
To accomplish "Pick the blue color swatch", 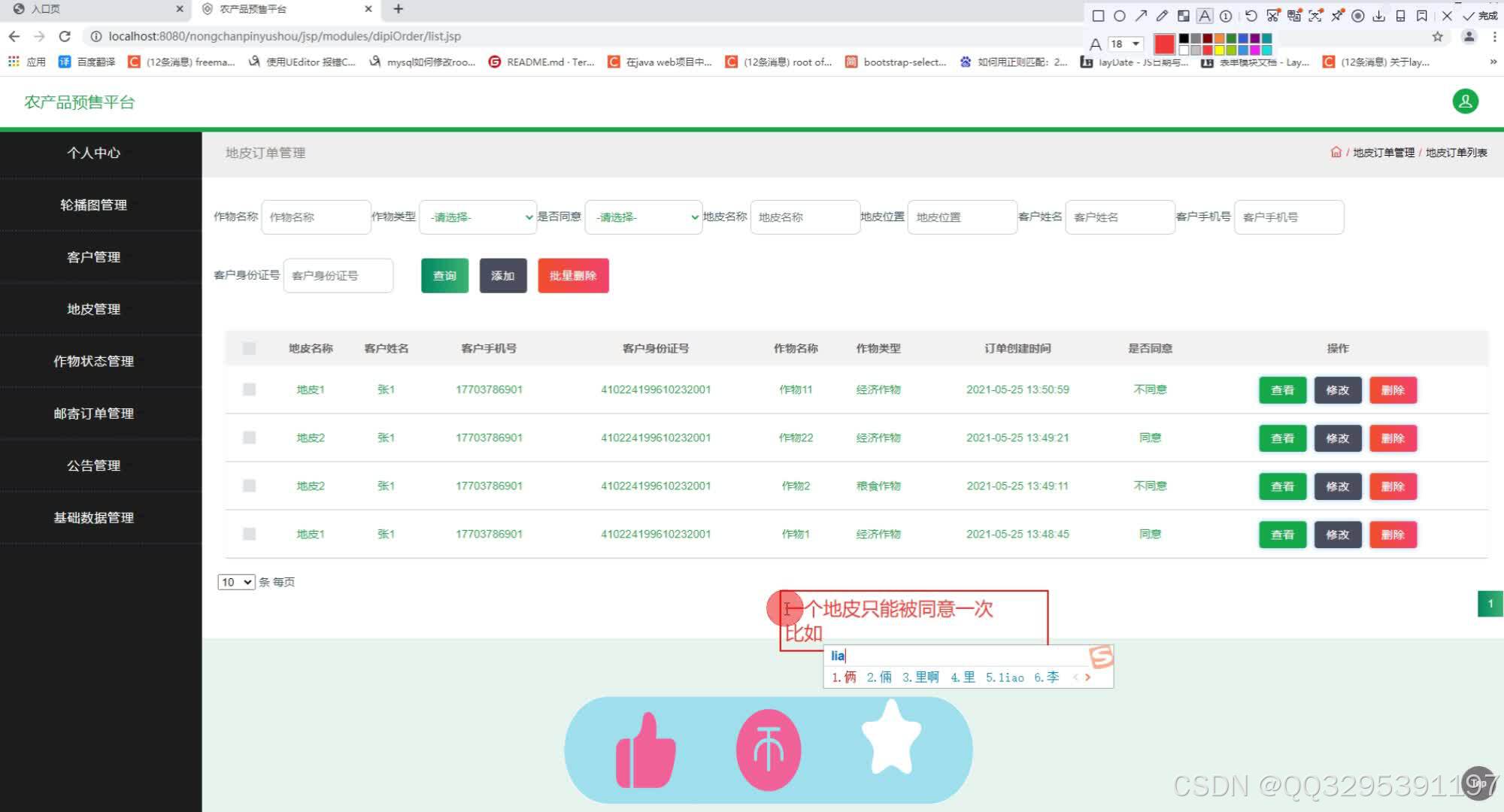I will (1243, 38).
